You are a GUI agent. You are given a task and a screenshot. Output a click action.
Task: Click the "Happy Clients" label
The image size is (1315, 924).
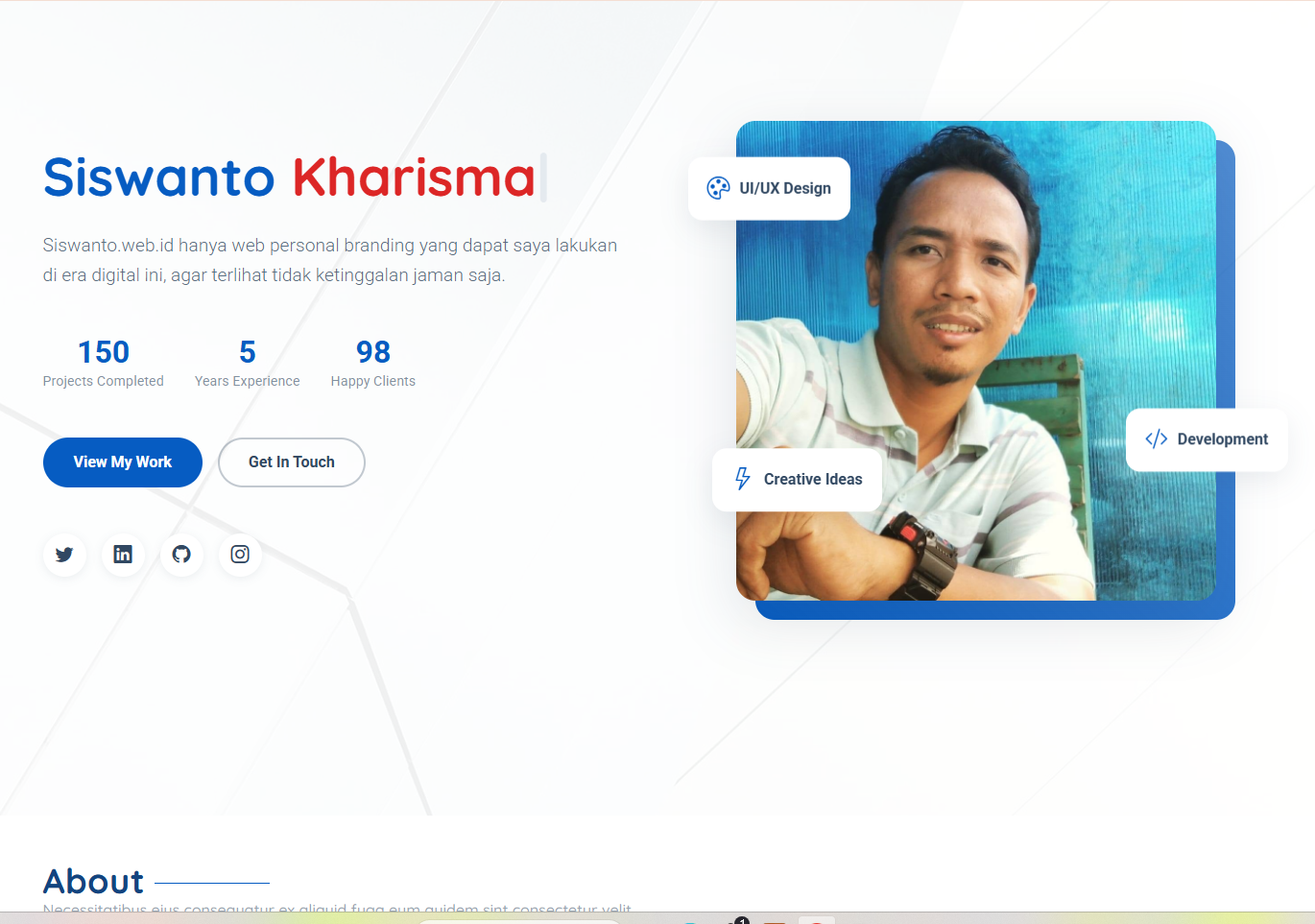[x=373, y=381]
